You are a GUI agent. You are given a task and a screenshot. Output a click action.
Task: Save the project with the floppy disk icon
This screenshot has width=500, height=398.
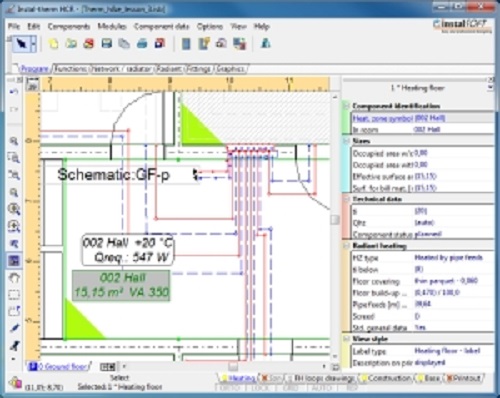(107, 44)
